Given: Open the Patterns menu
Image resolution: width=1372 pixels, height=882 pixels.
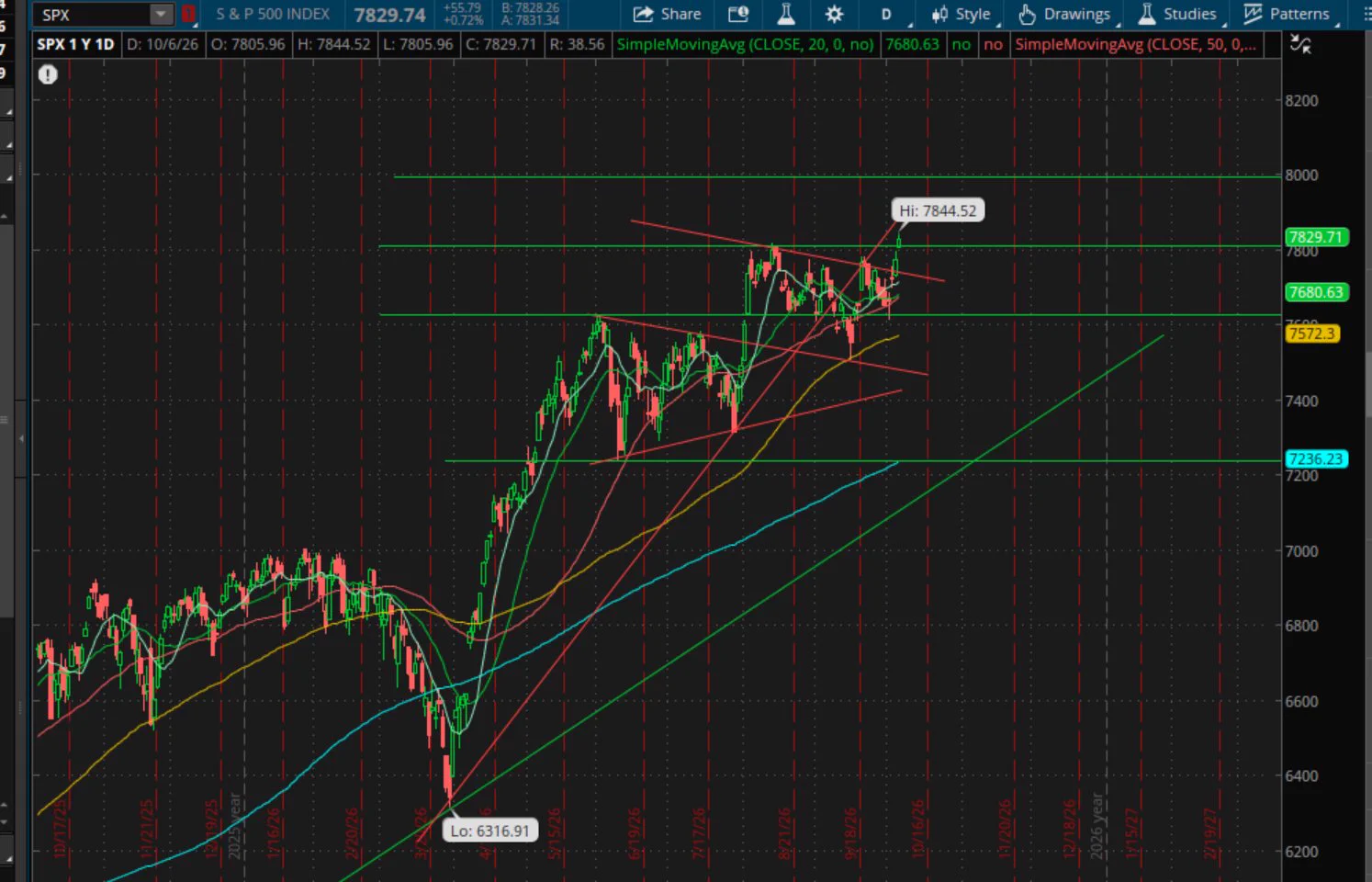Looking at the screenshot, I should [1287, 14].
